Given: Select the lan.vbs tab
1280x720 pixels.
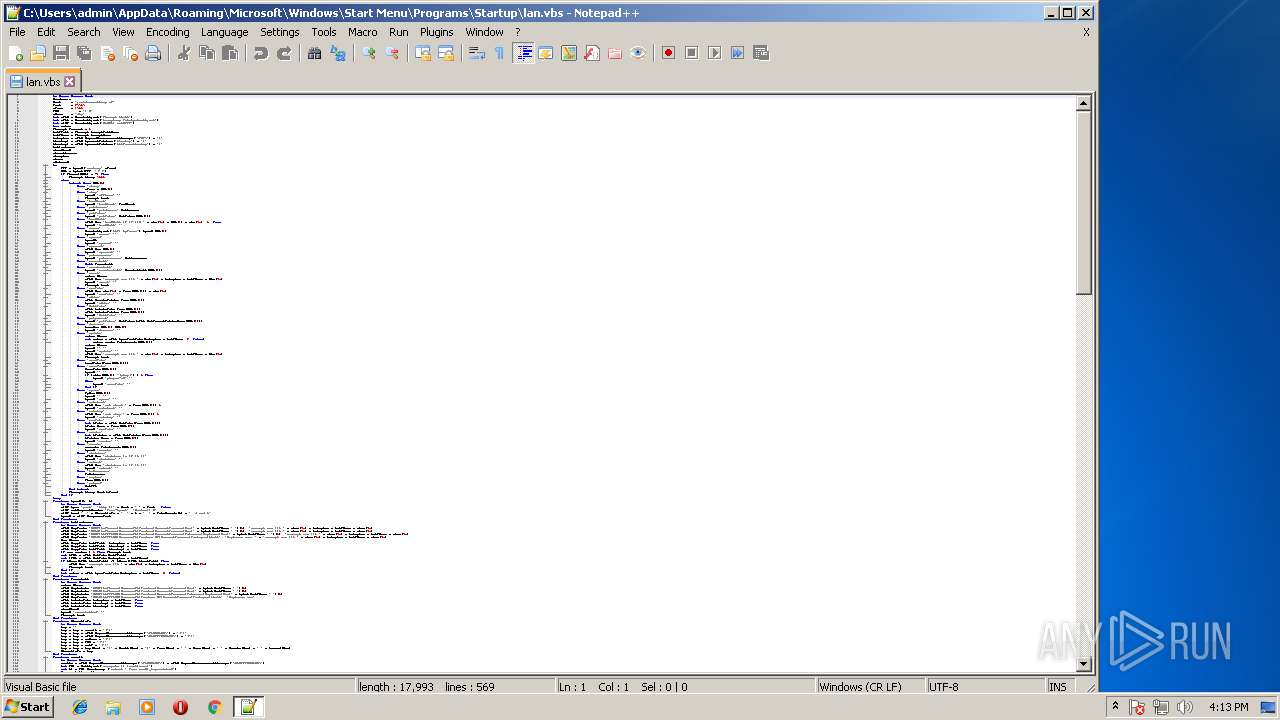Looking at the screenshot, I should click(x=42, y=81).
